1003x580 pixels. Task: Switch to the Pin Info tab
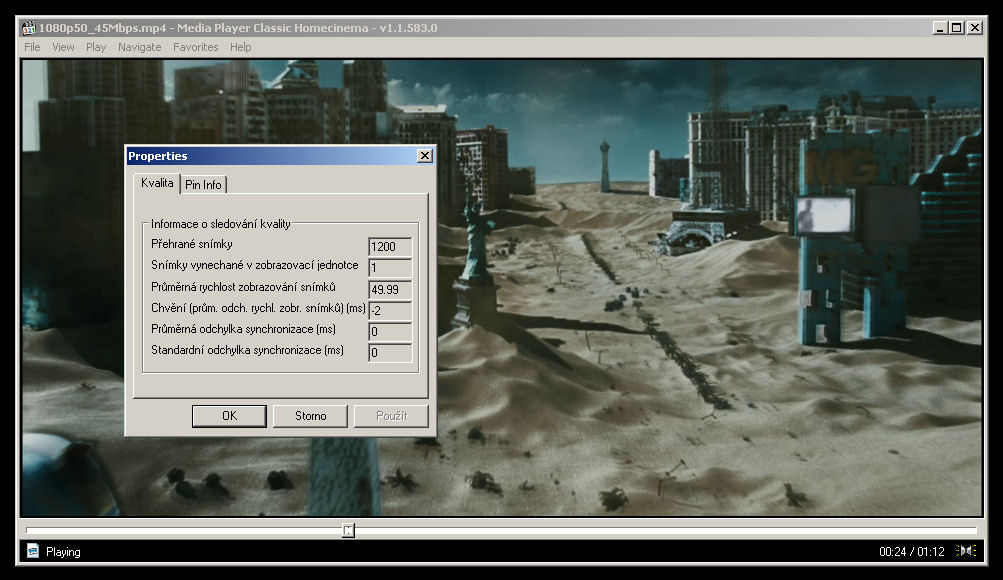pyautogui.click(x=203, y=185)
